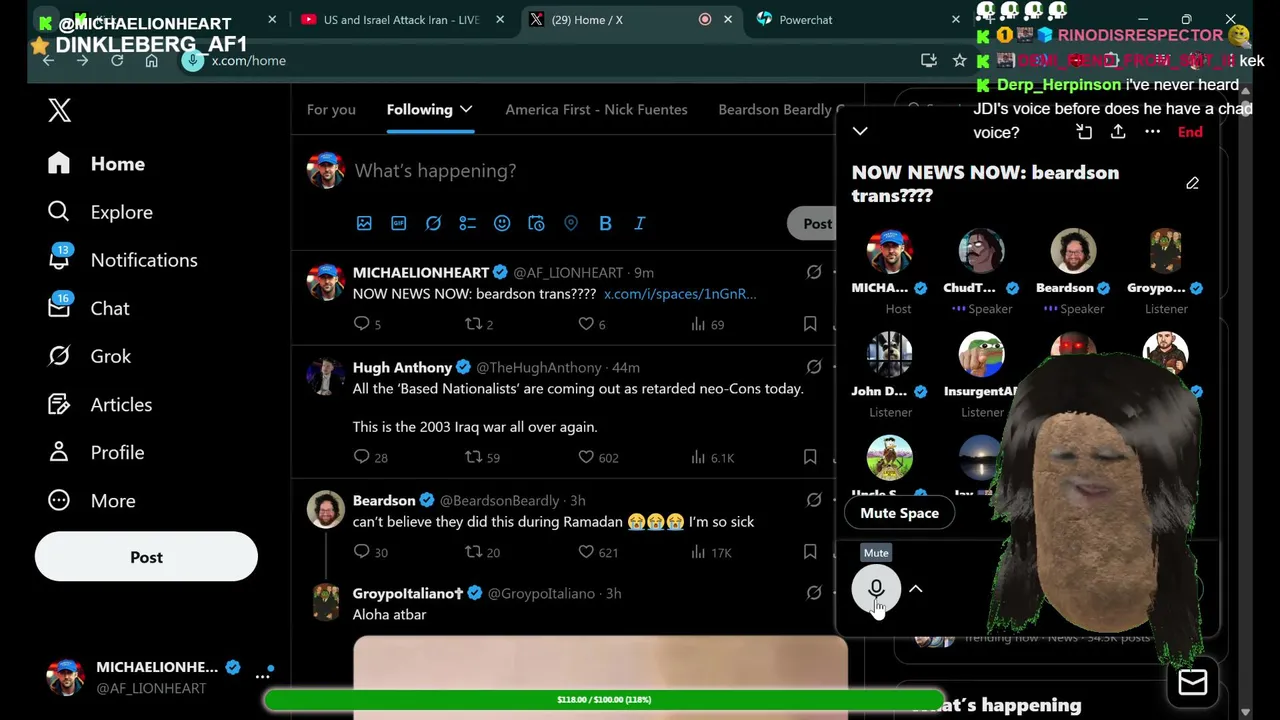Bookmark this page with star icon
The height and width of the screenshot is (720, 1280).
960,60
